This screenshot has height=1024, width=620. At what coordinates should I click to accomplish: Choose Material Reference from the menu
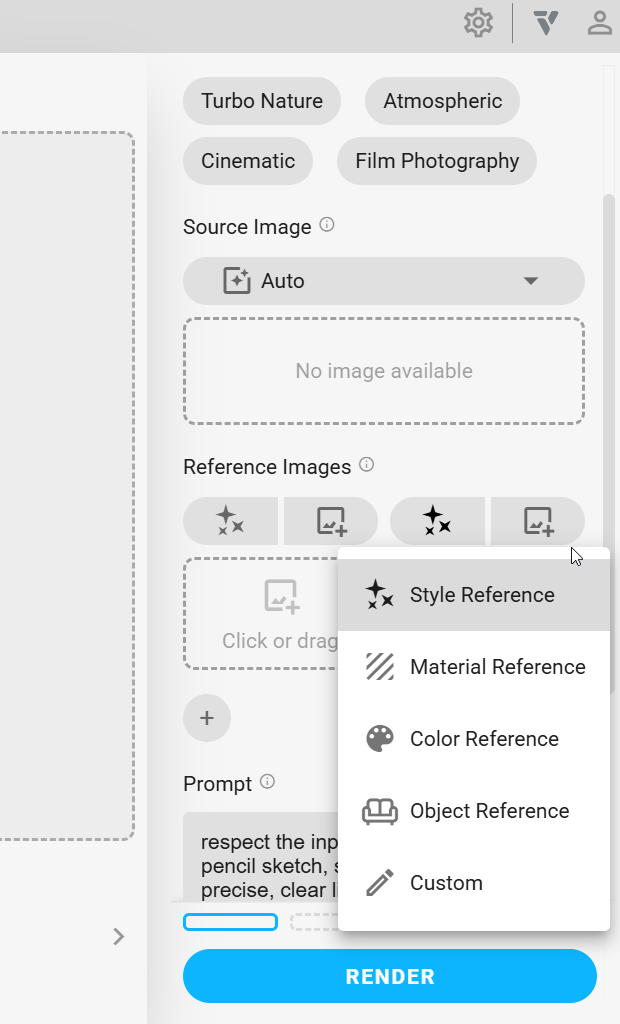click(x=474, y=667)
